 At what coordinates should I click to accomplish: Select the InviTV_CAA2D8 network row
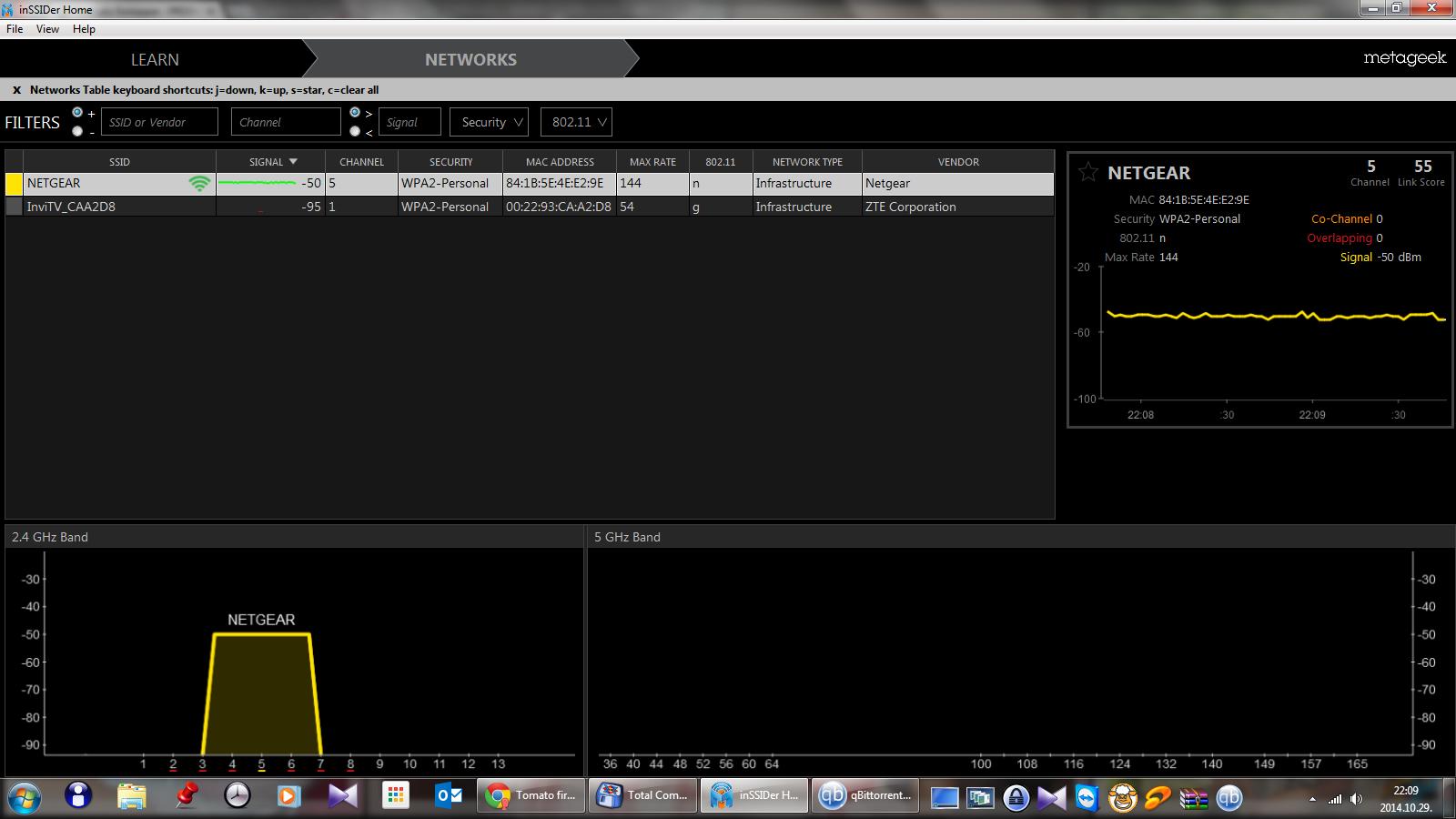pos(530,207)
